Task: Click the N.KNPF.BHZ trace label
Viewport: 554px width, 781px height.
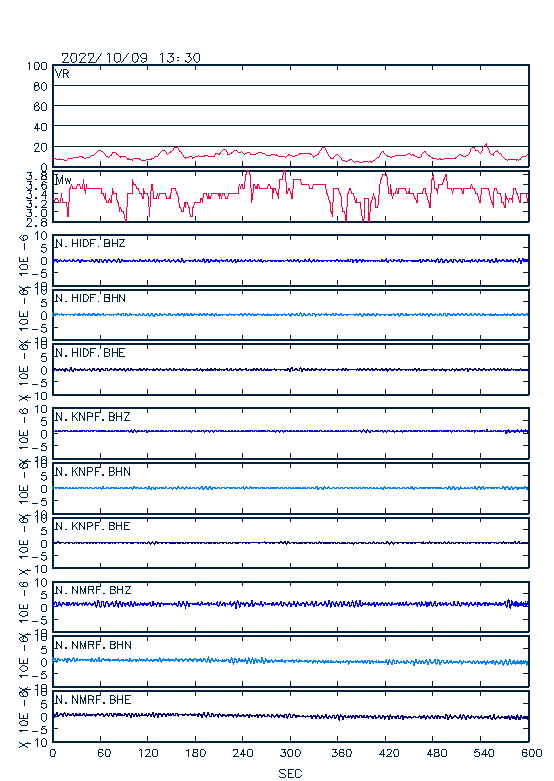Action: click(x=93, y=416)
